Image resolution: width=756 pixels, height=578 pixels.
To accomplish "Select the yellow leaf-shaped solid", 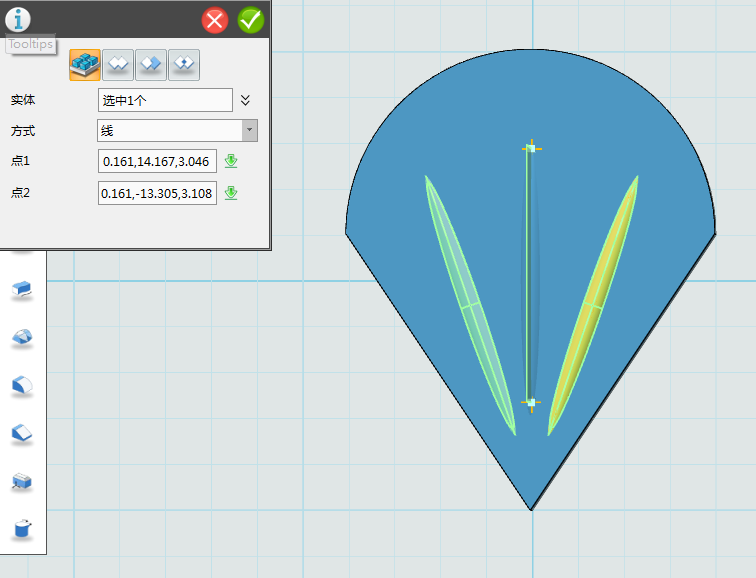I will point(594,306).
